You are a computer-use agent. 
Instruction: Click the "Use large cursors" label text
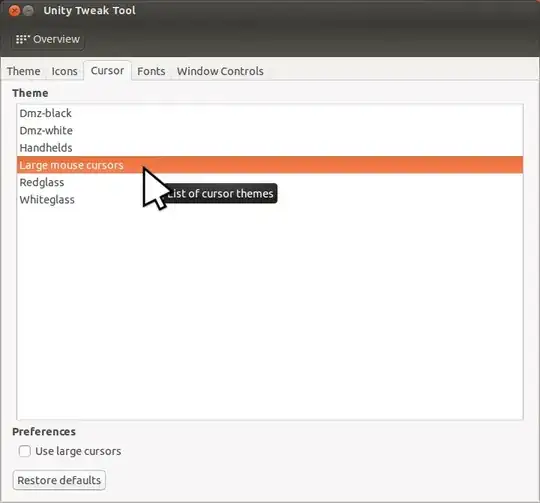pyautogui.click(x=78, y=451)
